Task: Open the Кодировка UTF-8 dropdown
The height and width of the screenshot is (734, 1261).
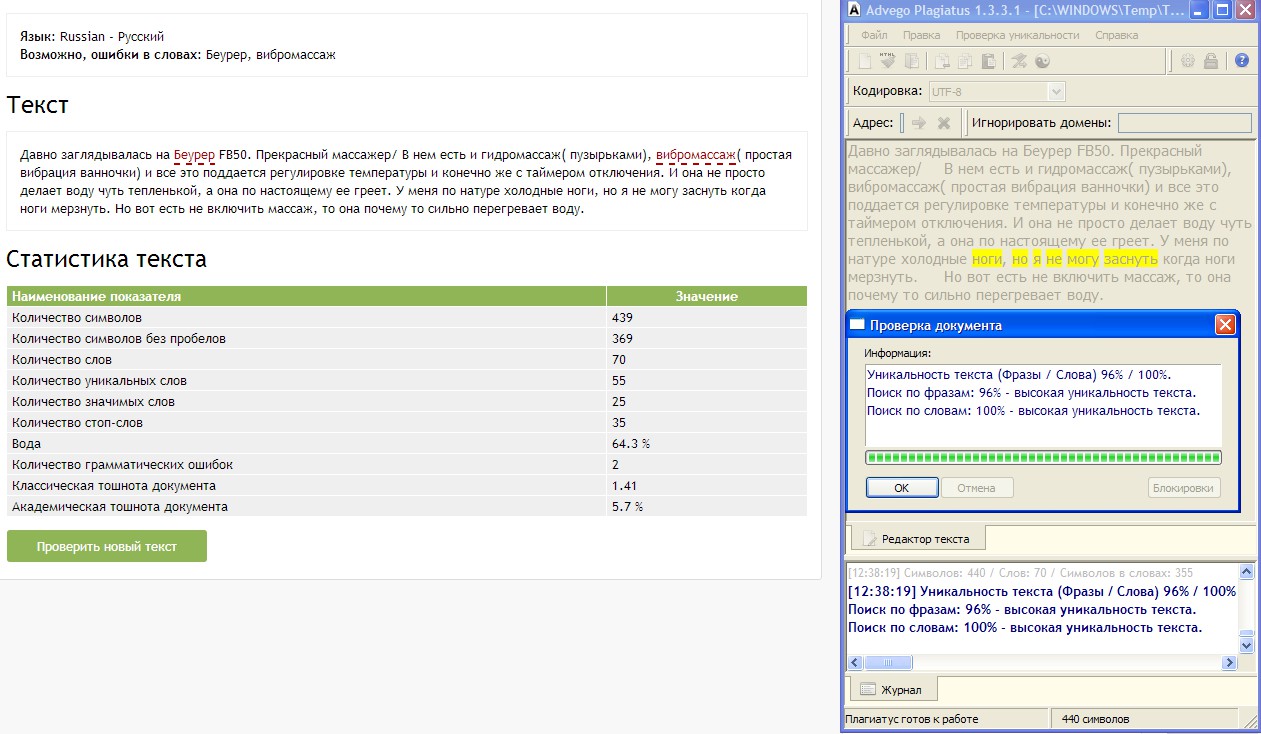Action: [1055, 91]
